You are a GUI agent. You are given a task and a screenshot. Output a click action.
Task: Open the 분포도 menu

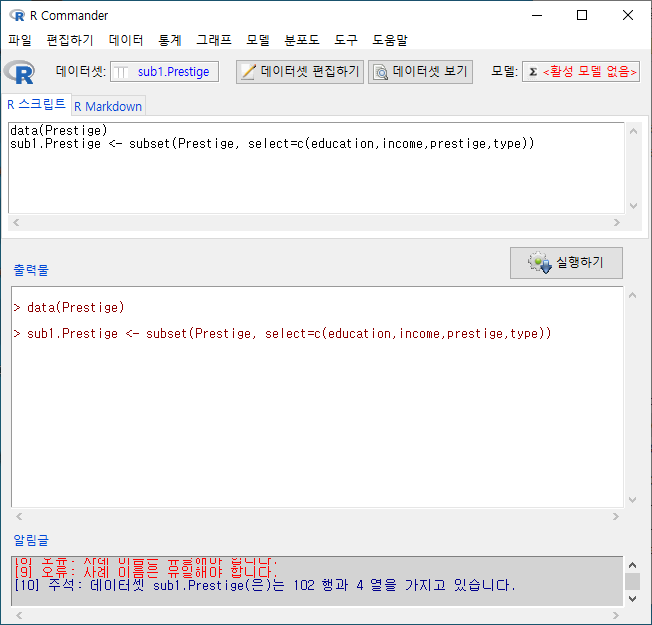point(301,40)
